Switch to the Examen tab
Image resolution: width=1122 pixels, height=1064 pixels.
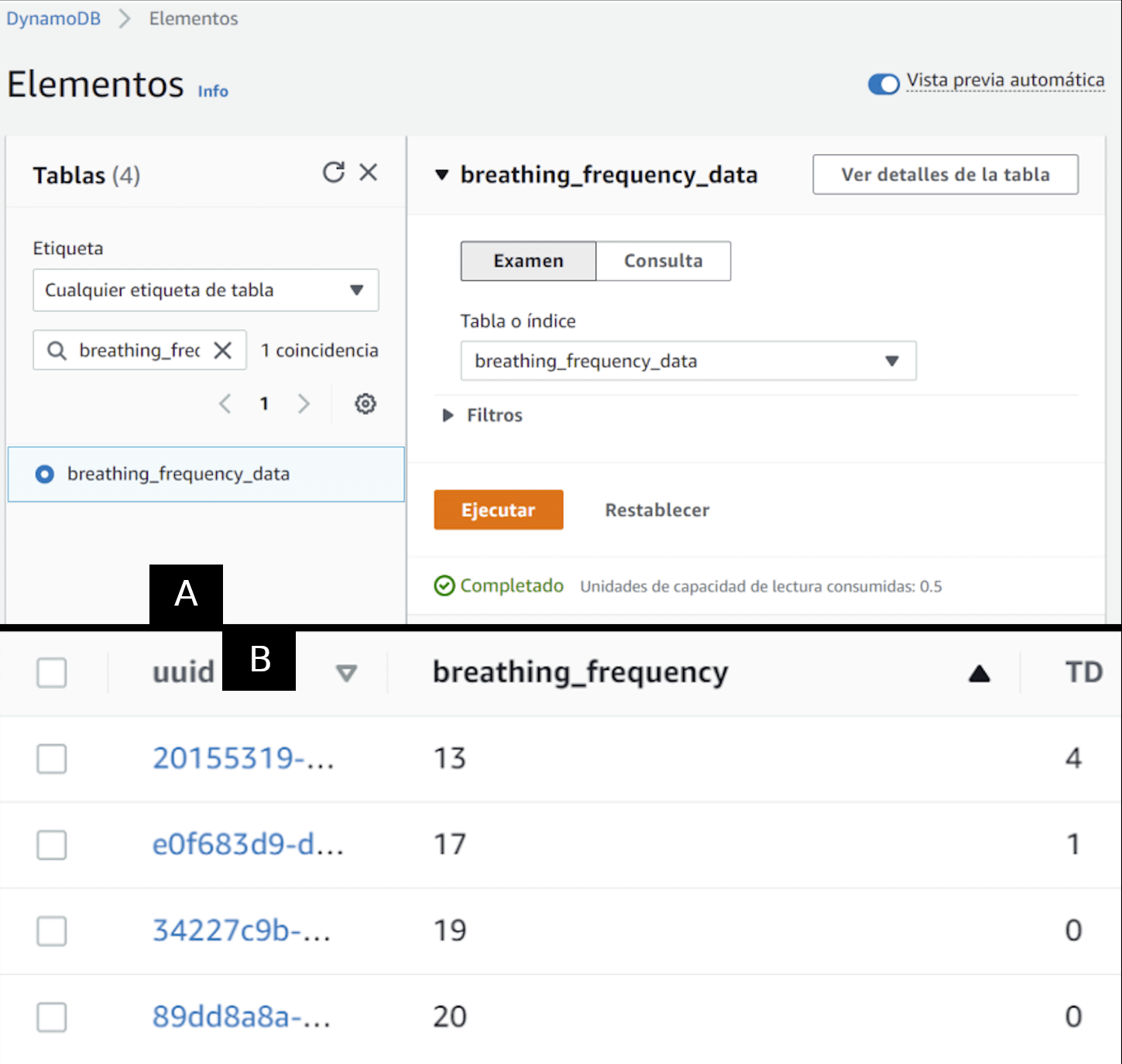529,261
